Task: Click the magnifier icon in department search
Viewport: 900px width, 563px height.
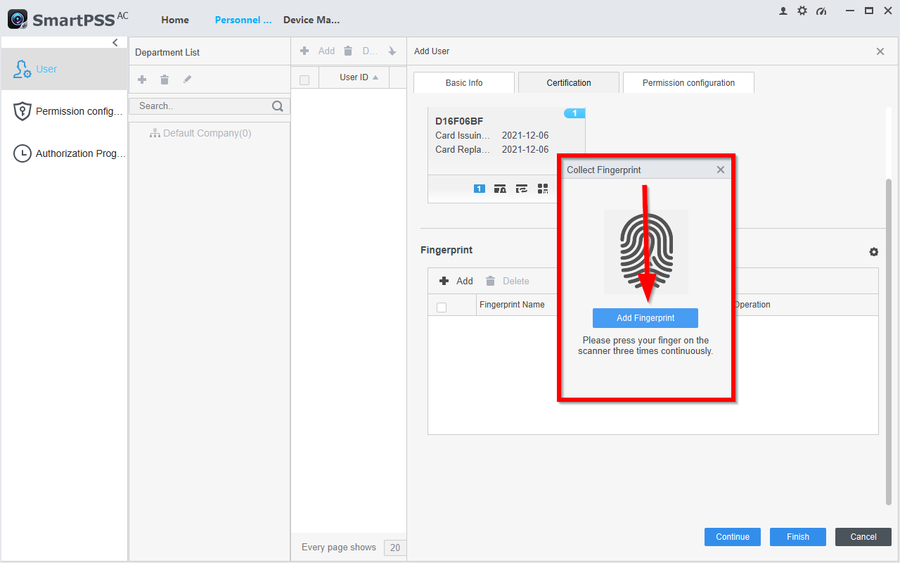Action: pyautogui.click(x=278, y=106)
